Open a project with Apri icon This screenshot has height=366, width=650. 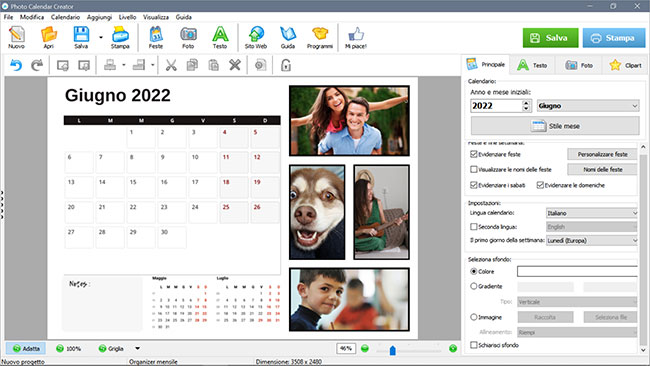coord(49,37)
